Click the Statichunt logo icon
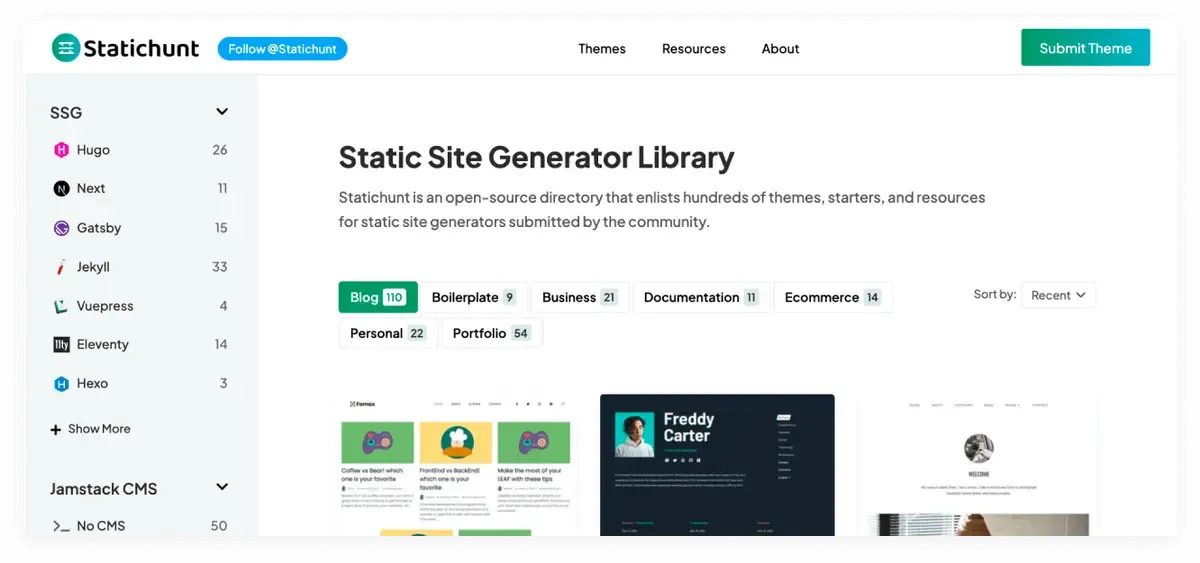 point(66,48)
